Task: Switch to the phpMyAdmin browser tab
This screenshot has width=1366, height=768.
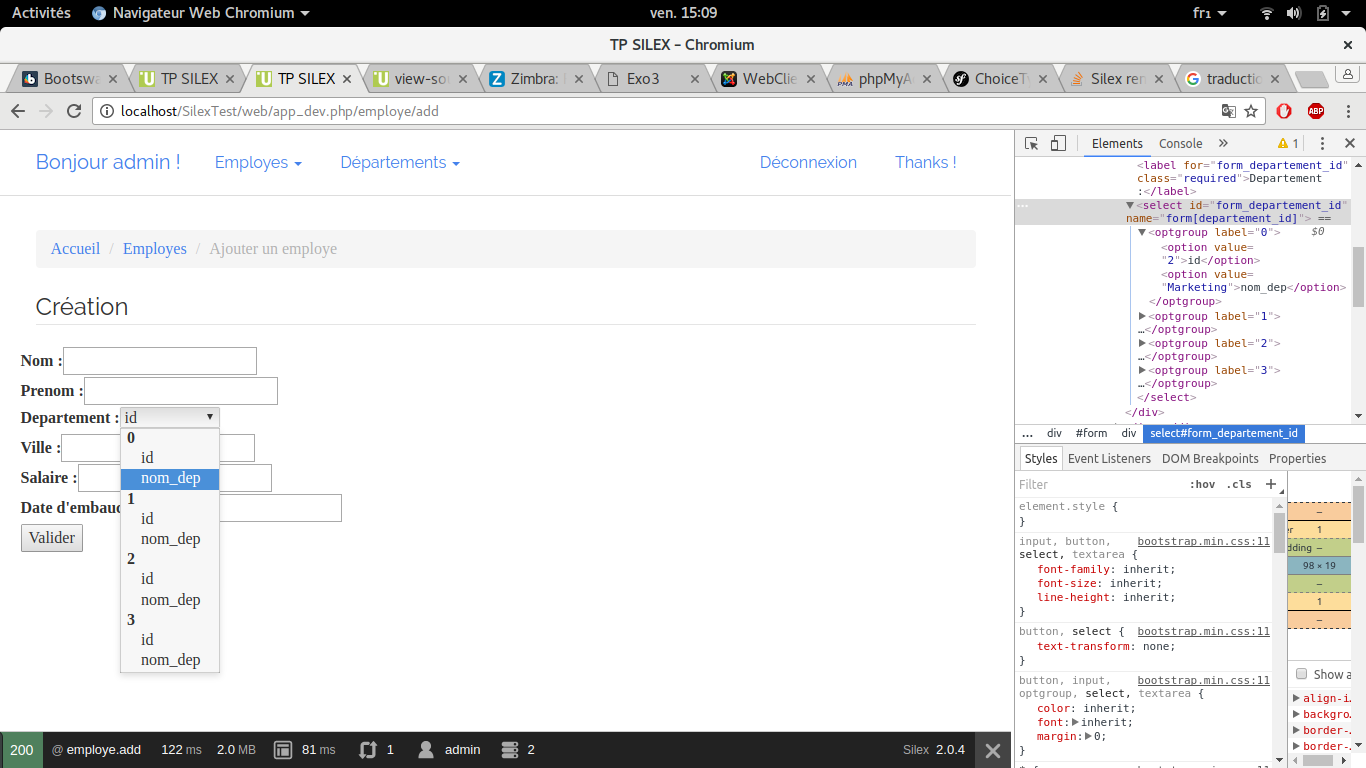Action: click(883, 79)
